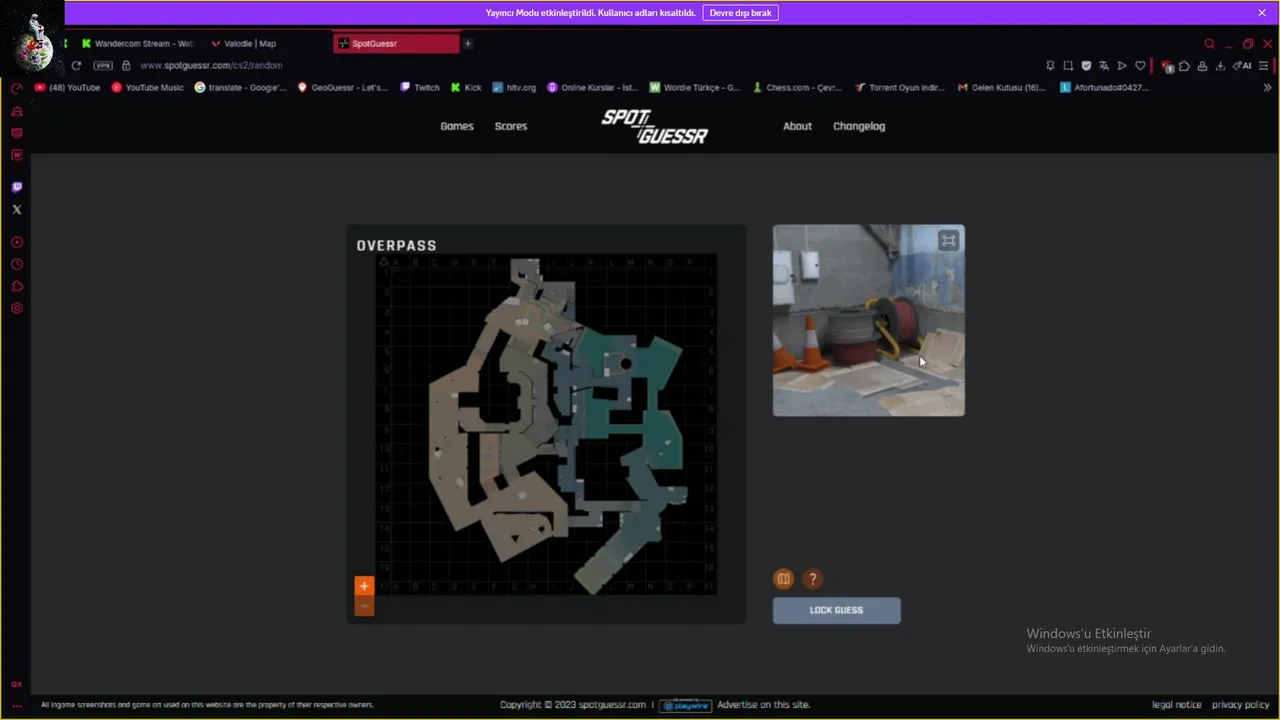
Task: Open the Games menu item
Action: point(457,126)
